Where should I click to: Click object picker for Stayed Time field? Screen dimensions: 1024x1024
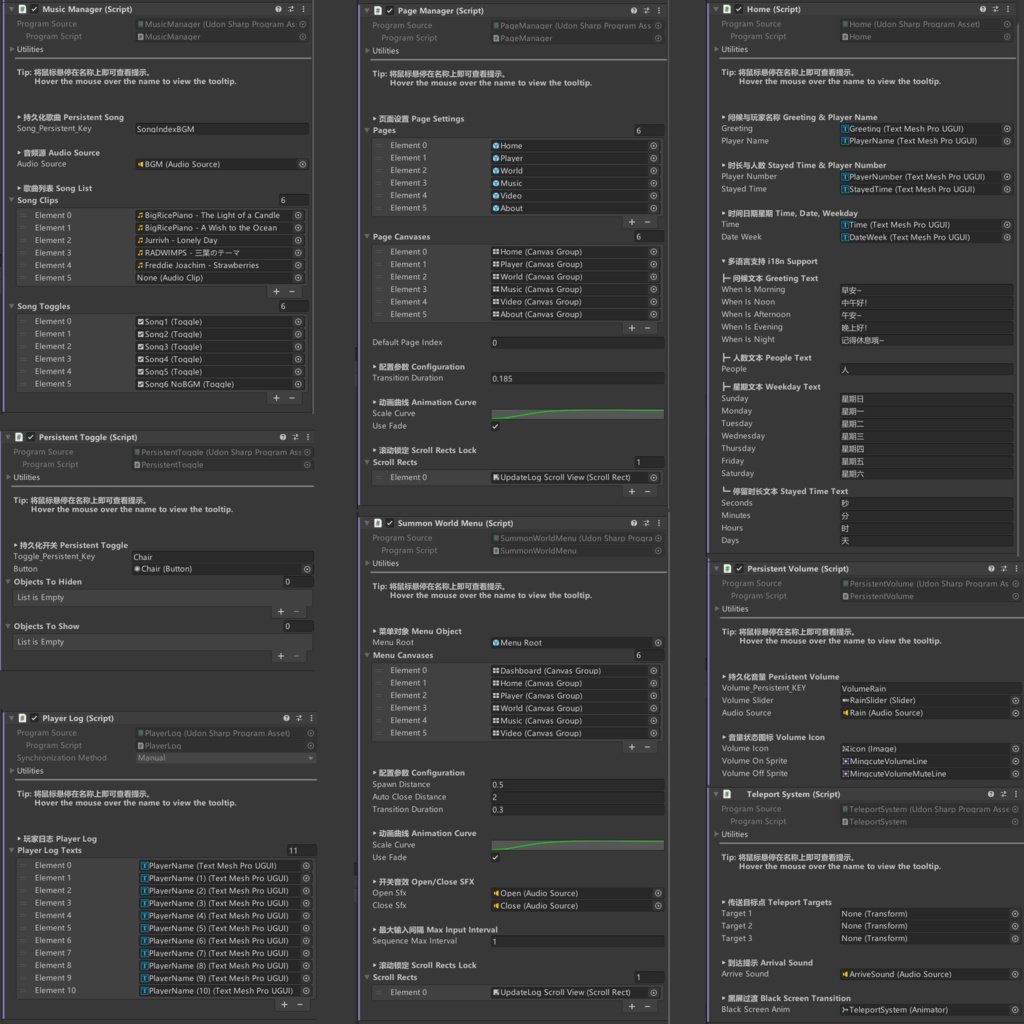1007,189
